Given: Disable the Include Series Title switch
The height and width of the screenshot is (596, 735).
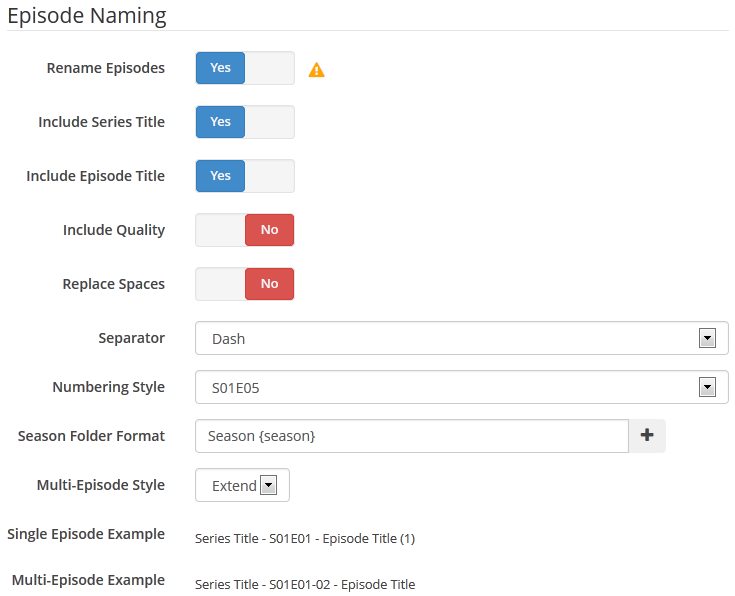Looking at the screenshot, I should pyautogui.click(x=245, y=122).
